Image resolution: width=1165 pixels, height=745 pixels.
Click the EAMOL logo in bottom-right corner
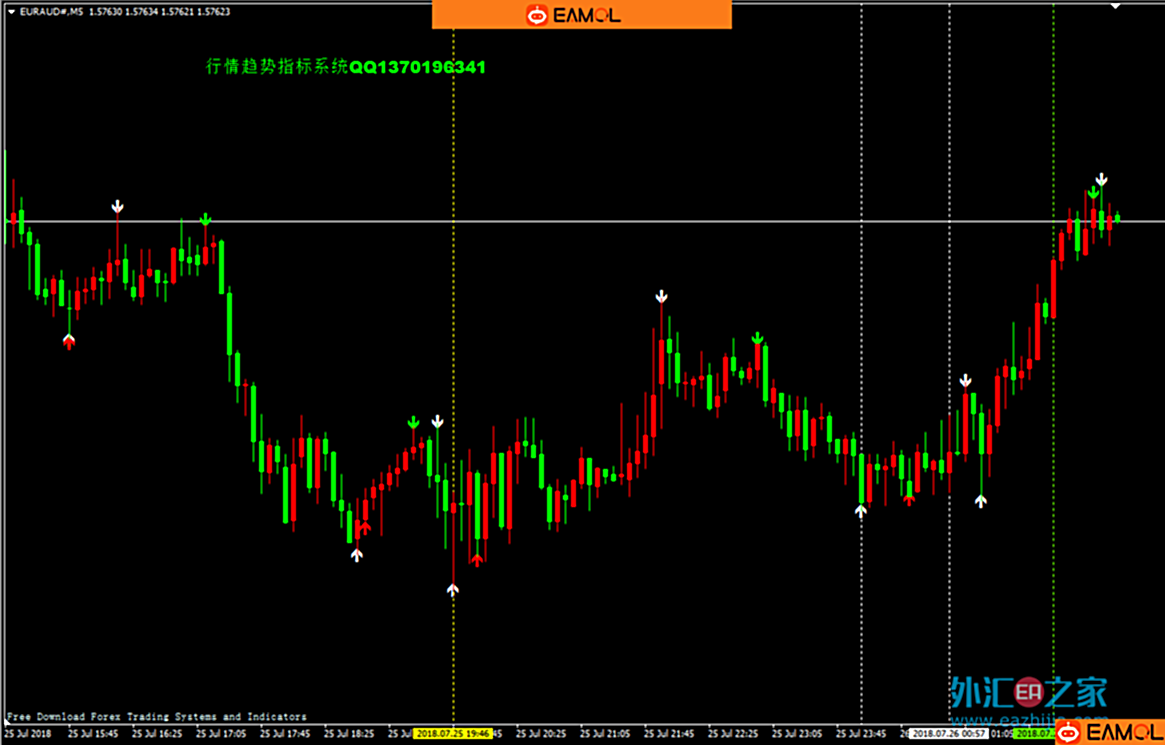1109,734
